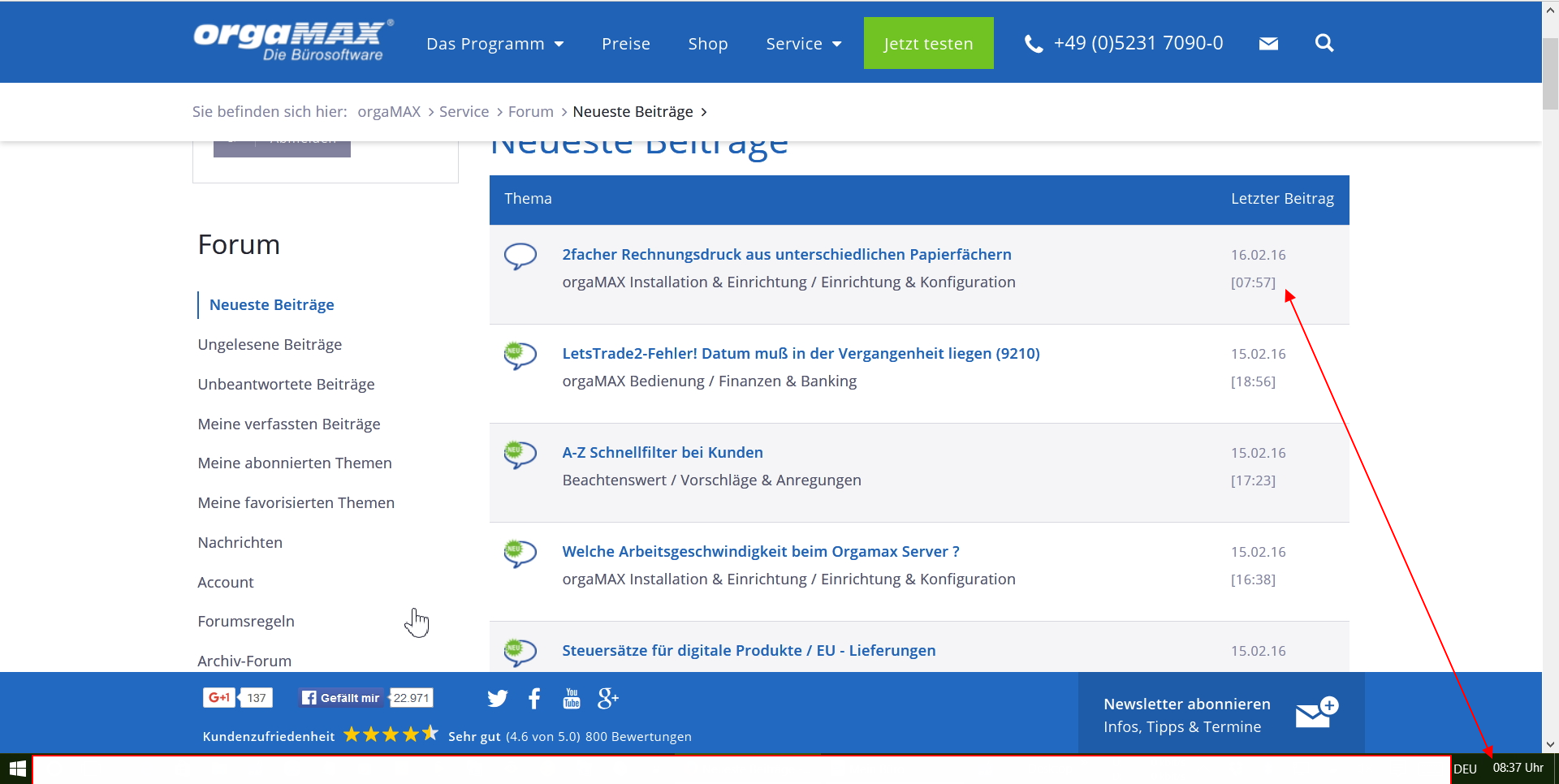
Task: Open the Google+ icon in the footer
Action: tap(608, 699)
